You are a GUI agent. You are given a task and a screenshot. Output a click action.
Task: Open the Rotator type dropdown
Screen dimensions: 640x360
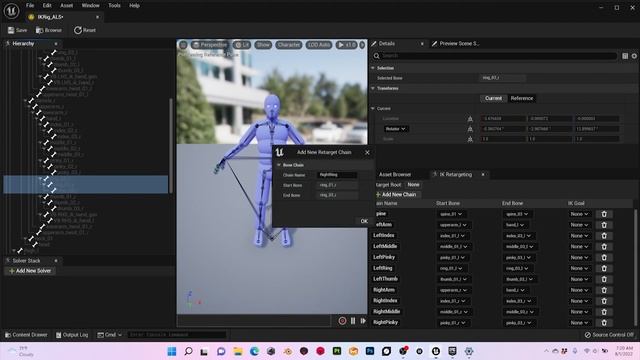(395, 129)
